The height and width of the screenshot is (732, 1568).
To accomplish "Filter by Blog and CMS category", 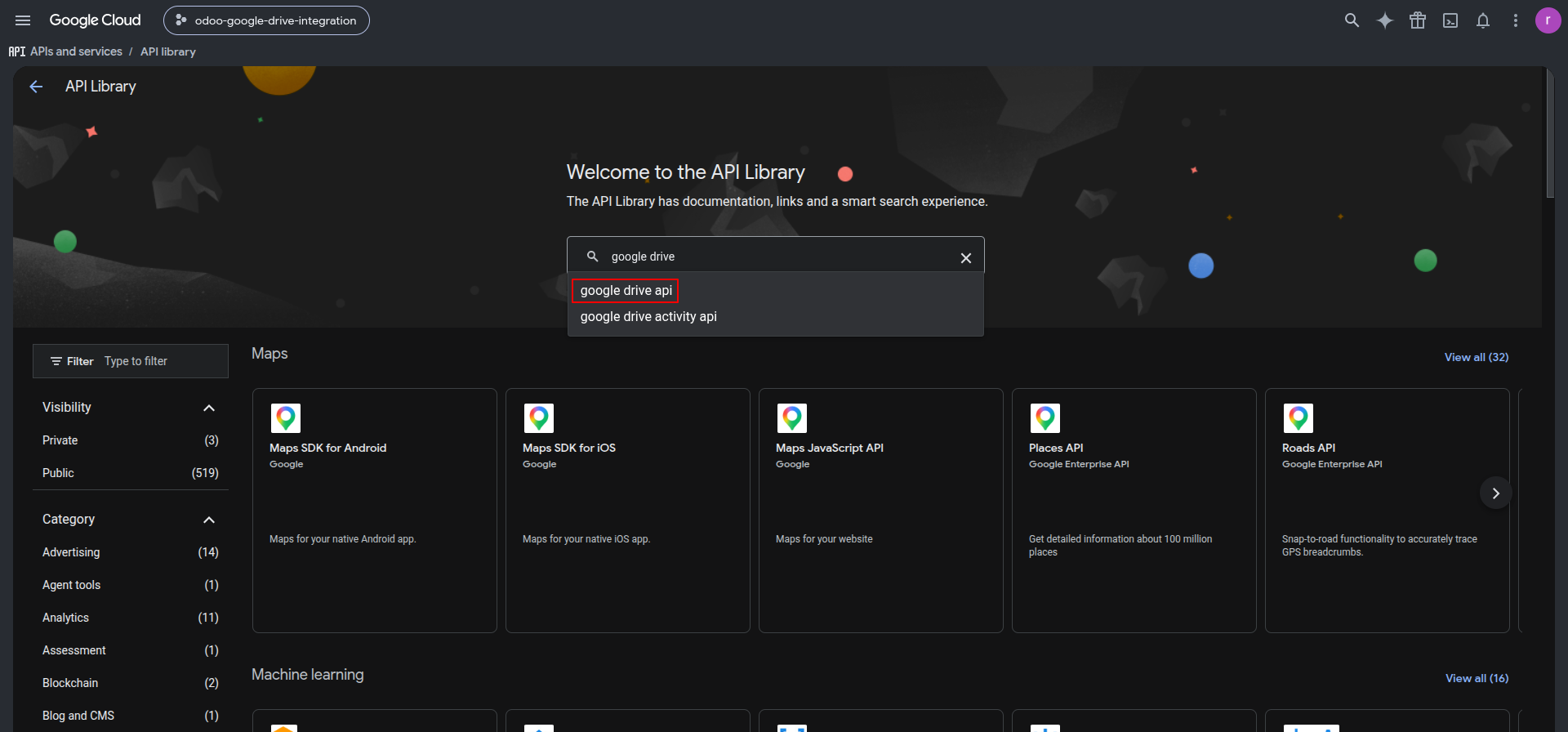I will [x=131, y=716].
